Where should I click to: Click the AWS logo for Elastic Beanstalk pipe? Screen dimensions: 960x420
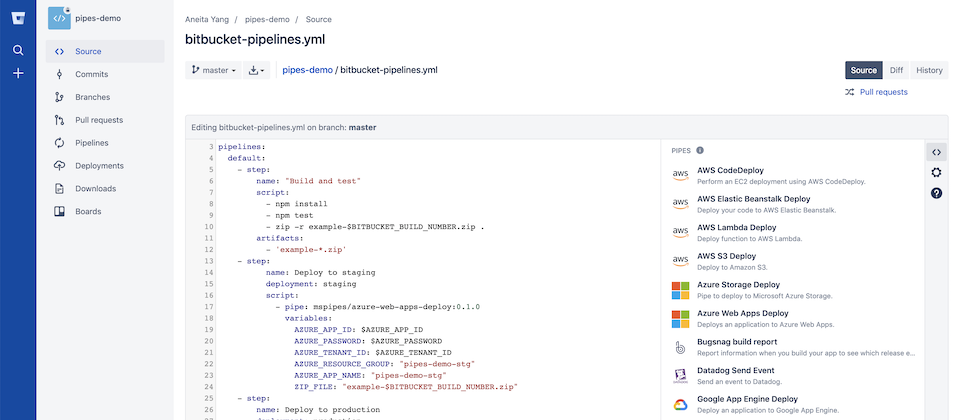coord(680,204)
